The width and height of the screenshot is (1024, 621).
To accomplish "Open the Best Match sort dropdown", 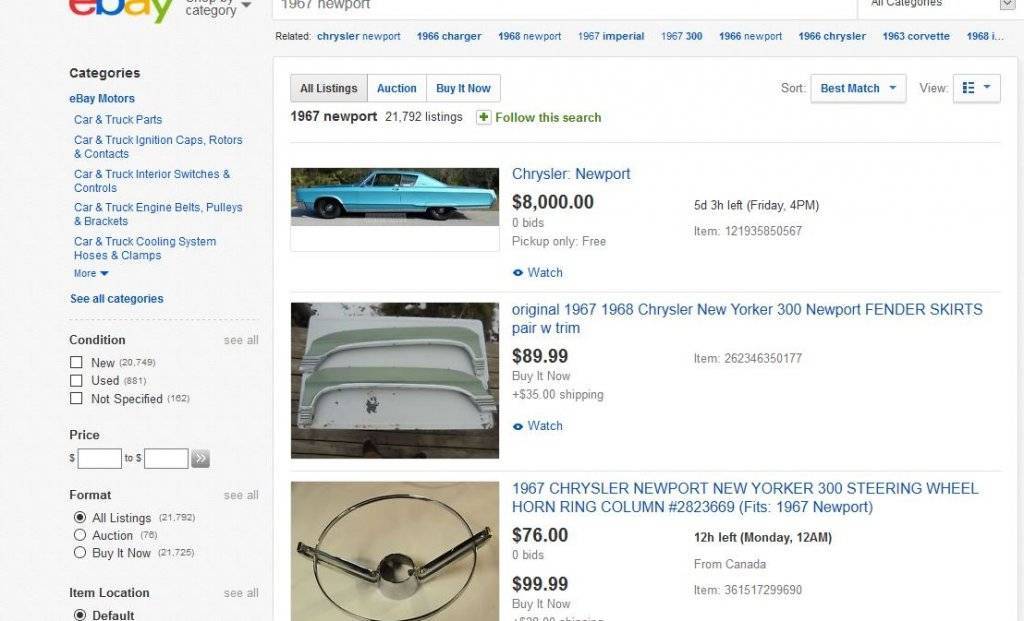I will tap(858, 88).
